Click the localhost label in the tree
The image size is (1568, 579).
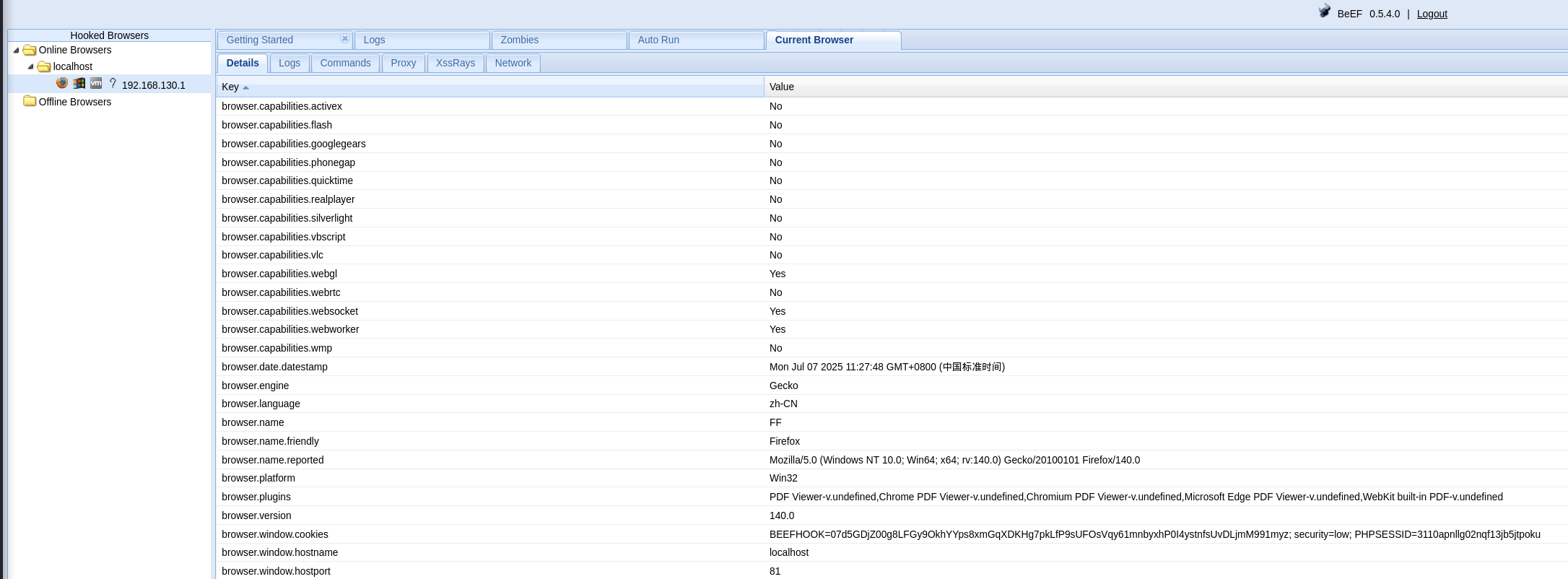[x=73, y=66]
